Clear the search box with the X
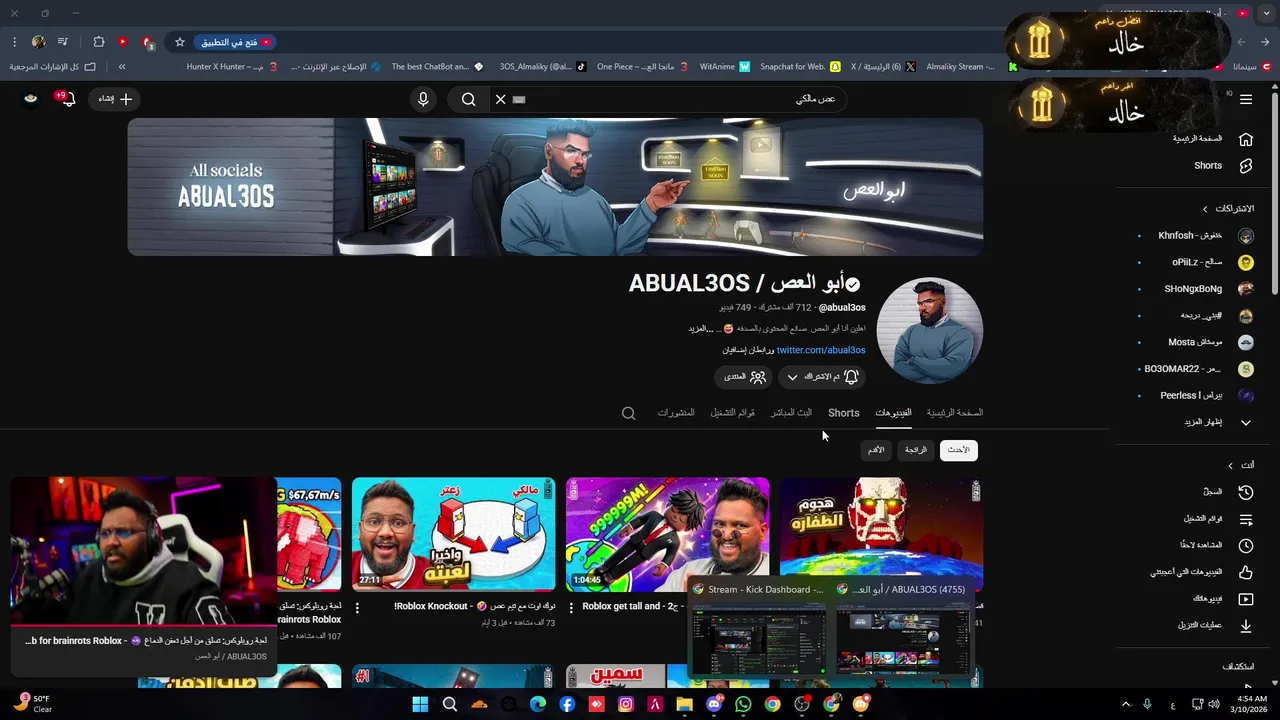 click(500, 99)
